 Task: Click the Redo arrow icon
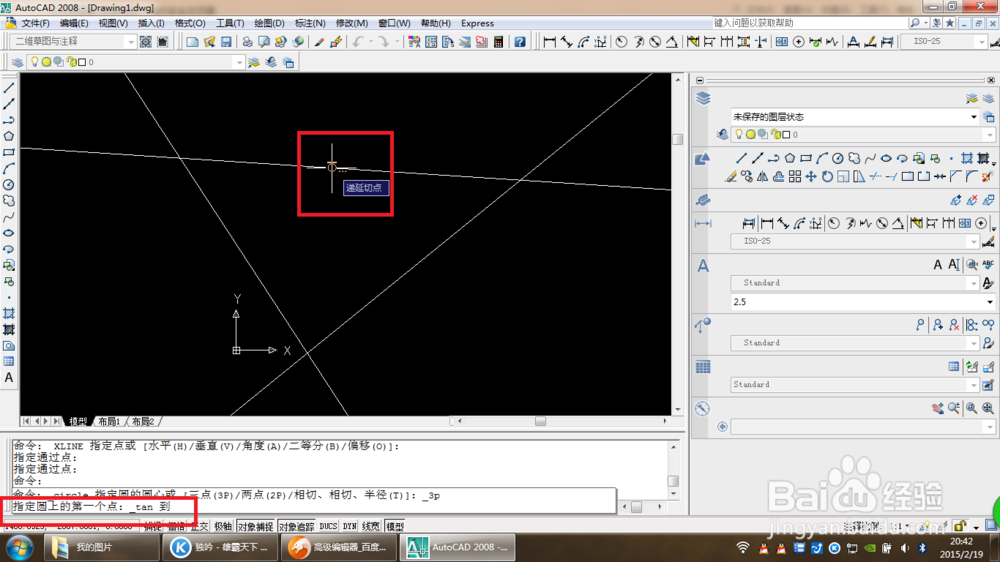pos(383,42)
